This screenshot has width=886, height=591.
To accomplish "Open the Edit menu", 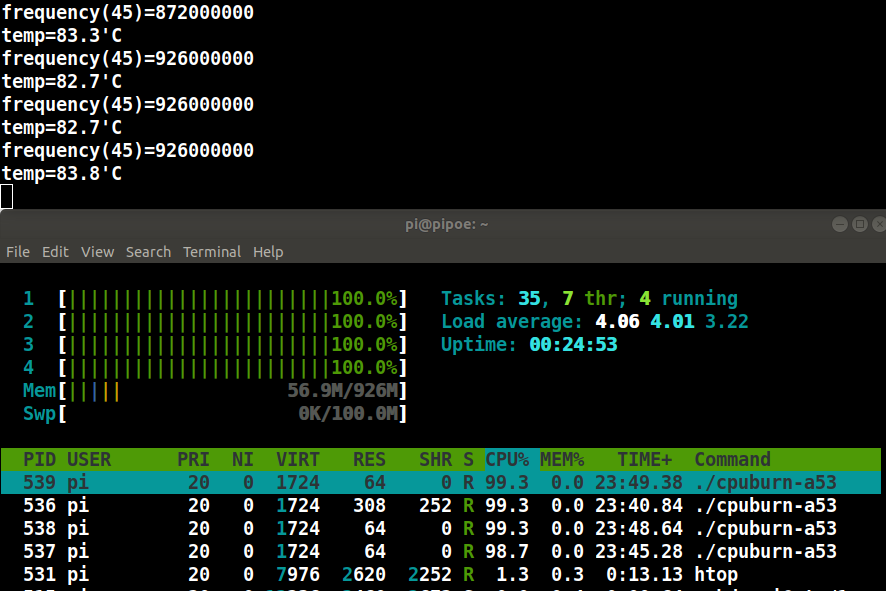I will click(x=55, y=252).
